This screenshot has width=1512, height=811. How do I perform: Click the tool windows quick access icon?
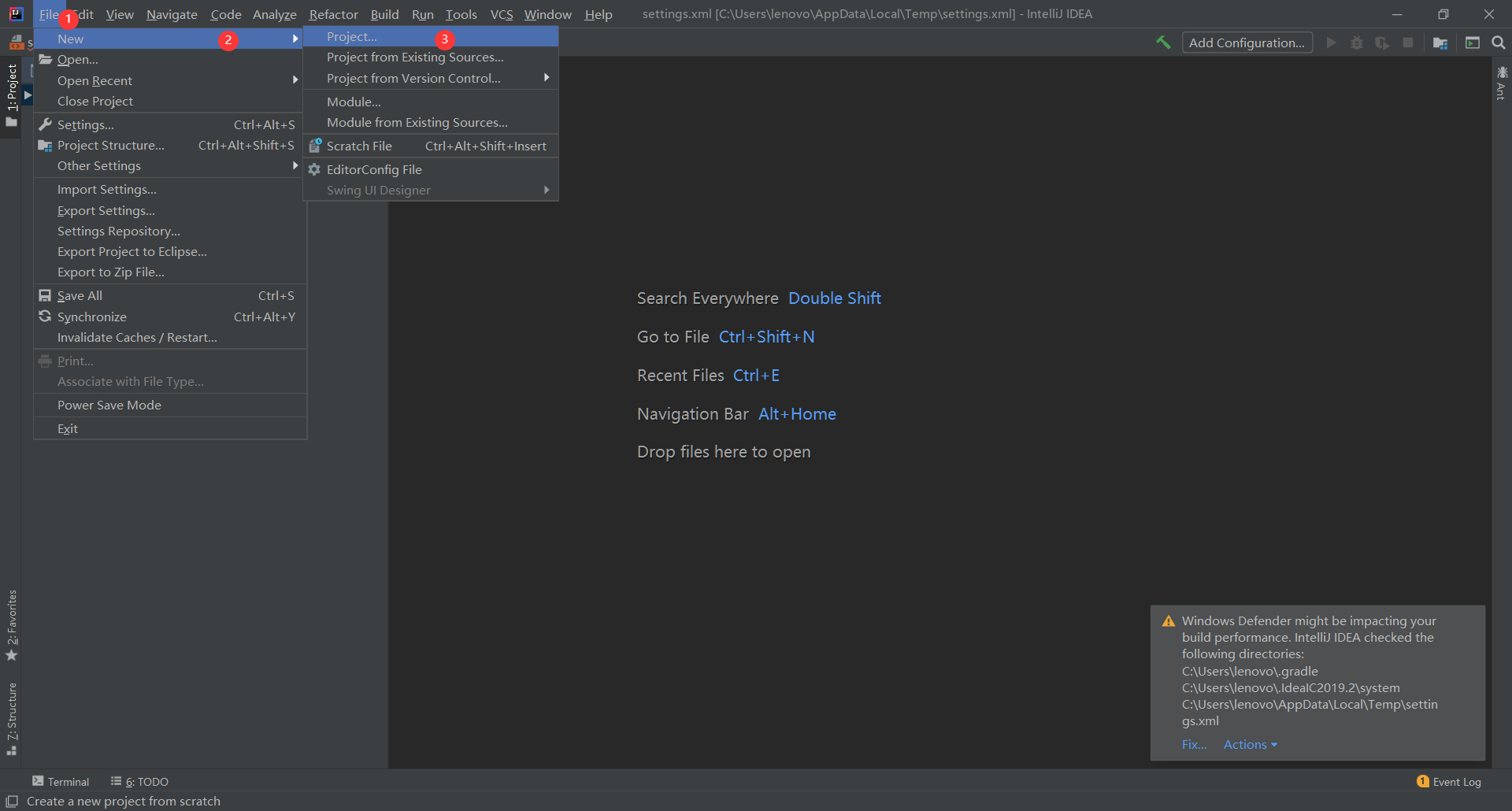point(12,801)
